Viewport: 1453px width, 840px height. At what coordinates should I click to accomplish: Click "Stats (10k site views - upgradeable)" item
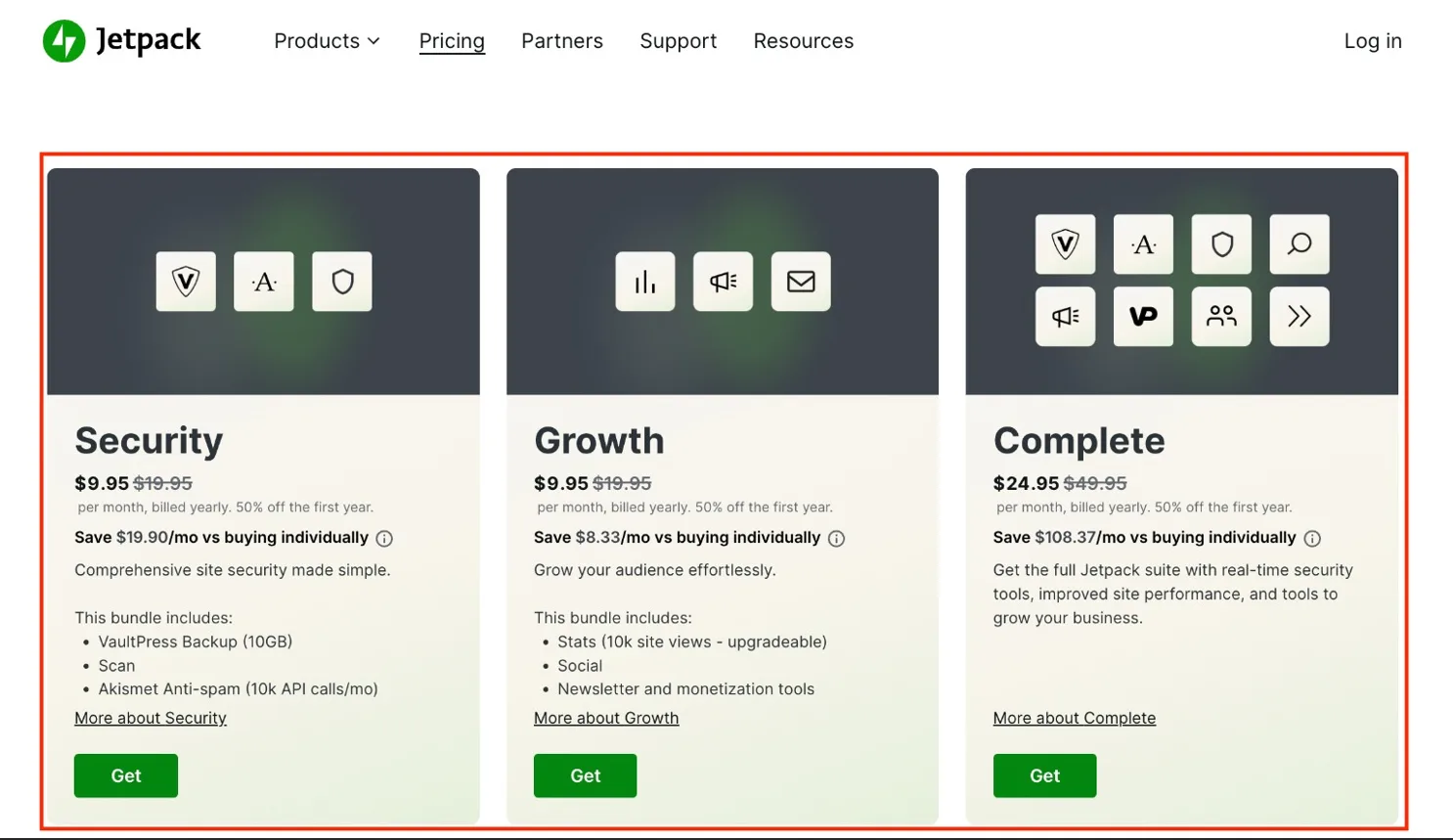692,641
